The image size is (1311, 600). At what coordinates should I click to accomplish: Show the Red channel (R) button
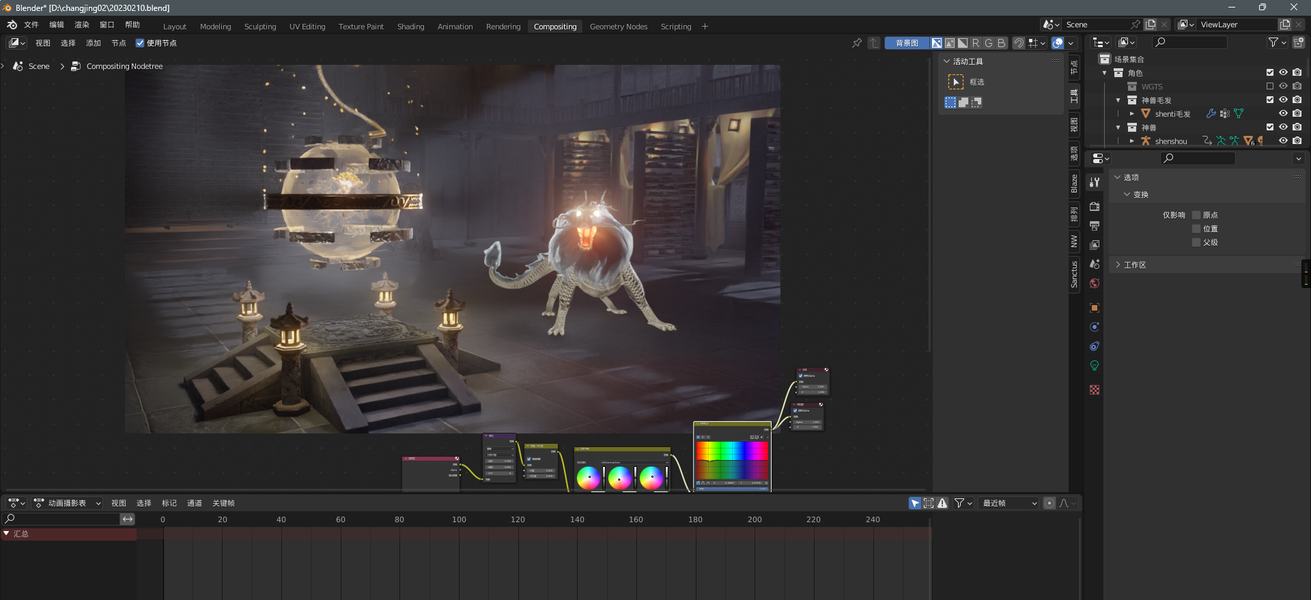coord(976,43)
